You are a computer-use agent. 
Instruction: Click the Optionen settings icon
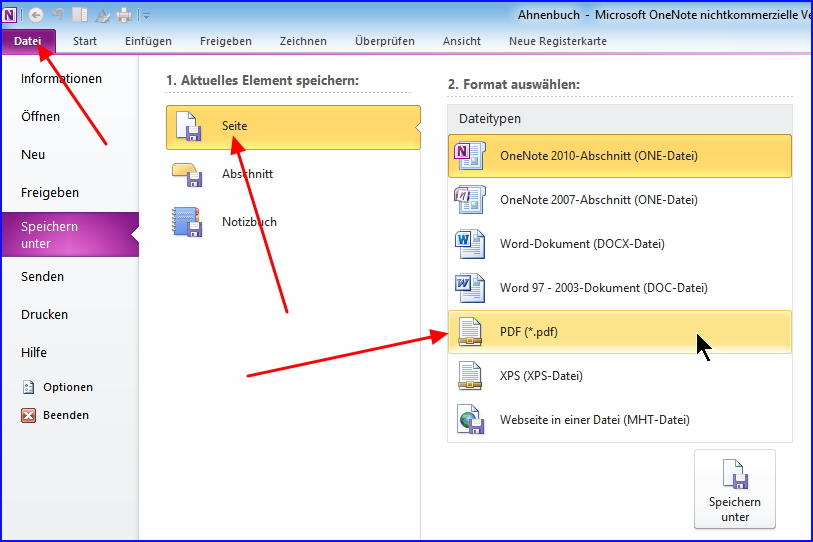click(x=29, y=387)
